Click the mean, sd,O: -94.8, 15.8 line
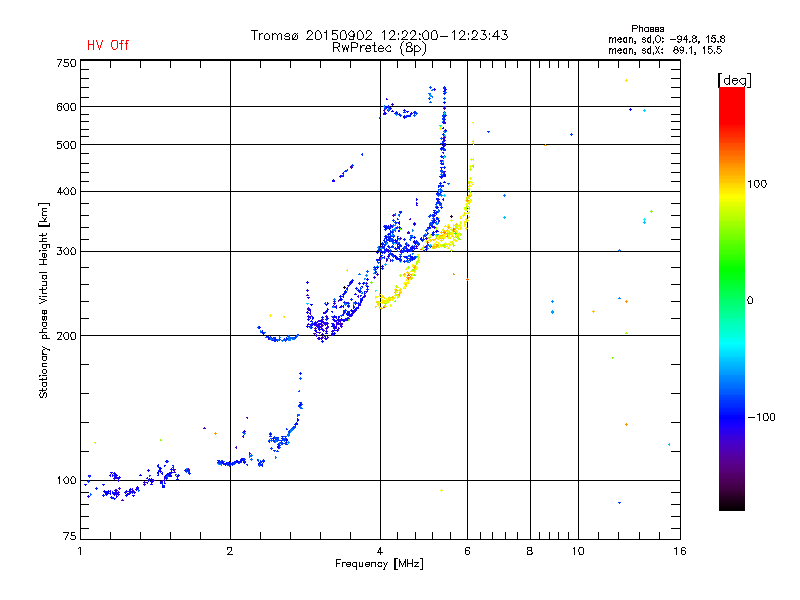This screenshot has height=600, width=800. click(666, 39)
